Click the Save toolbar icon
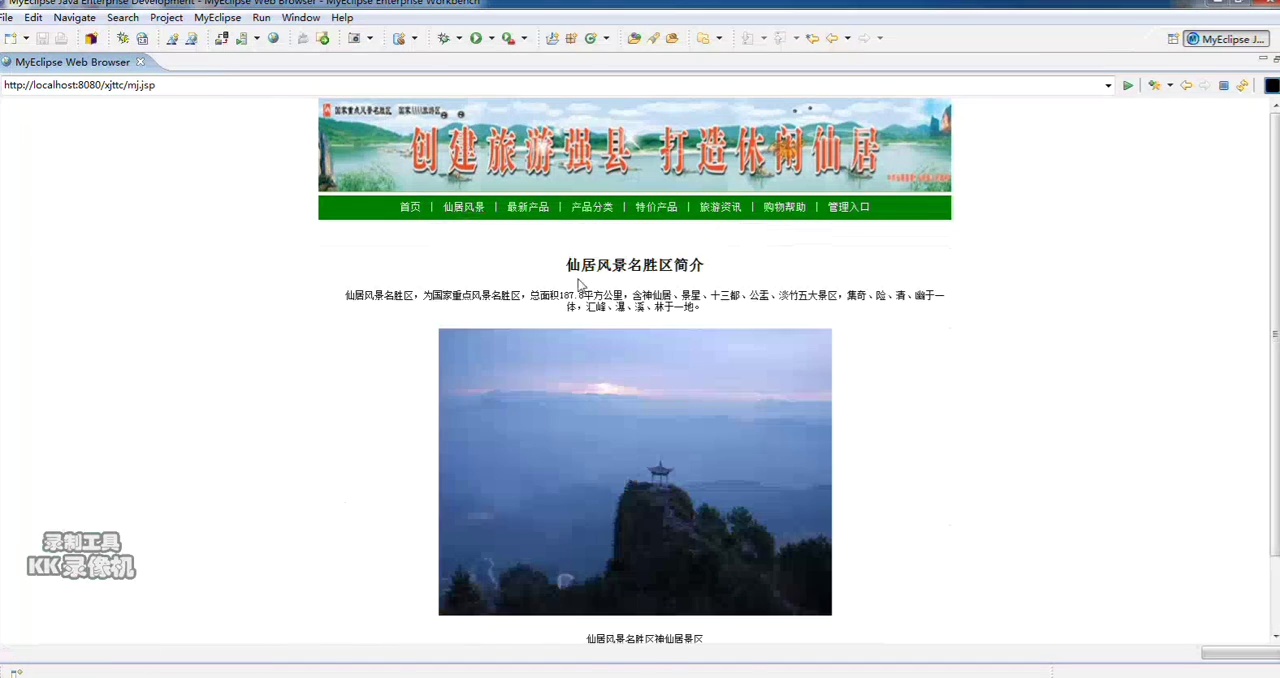The width and height of the screenshot is (1280, 678). pyautogui.click(x=42, y=39)
